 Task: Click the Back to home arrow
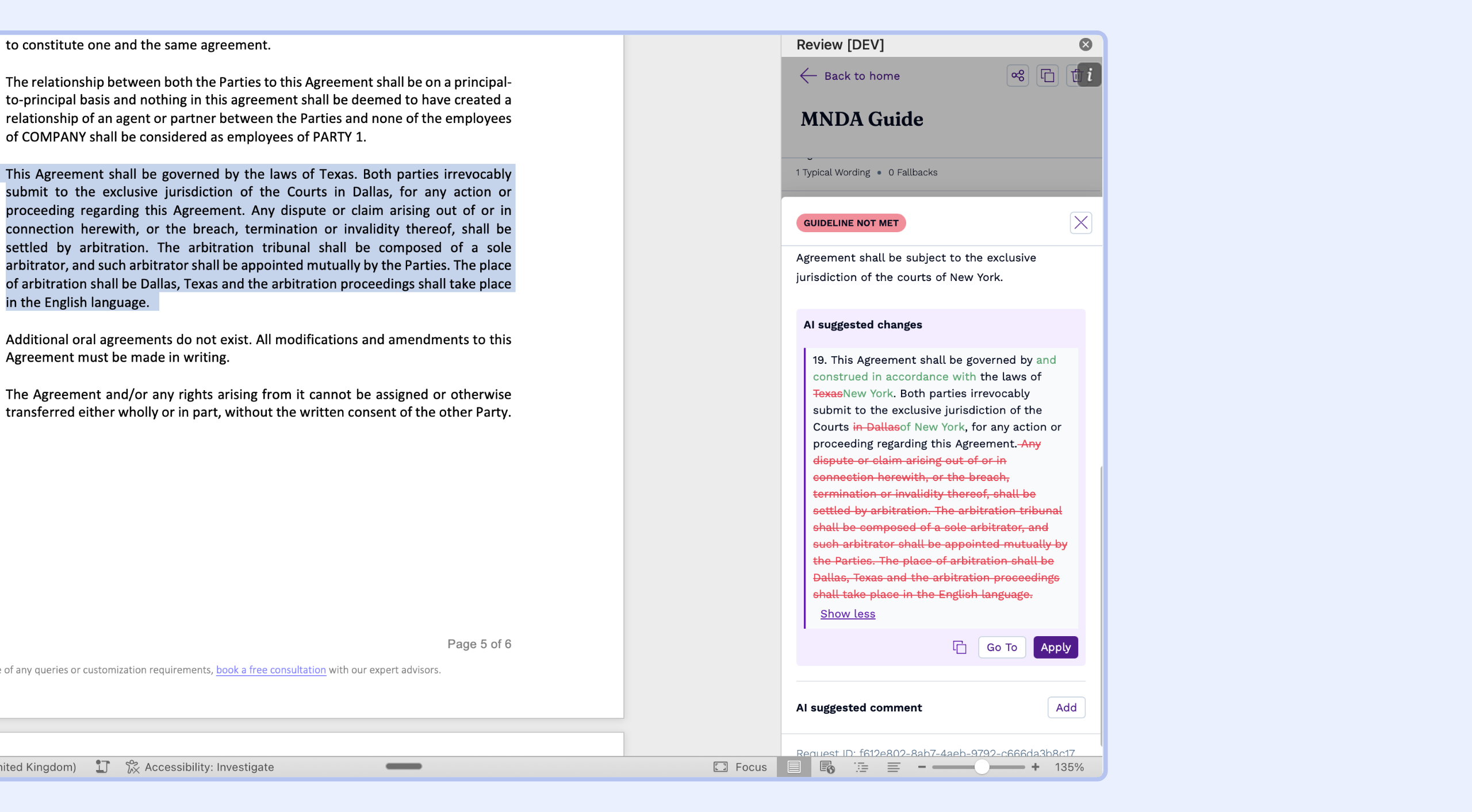(x=808, y=75)
